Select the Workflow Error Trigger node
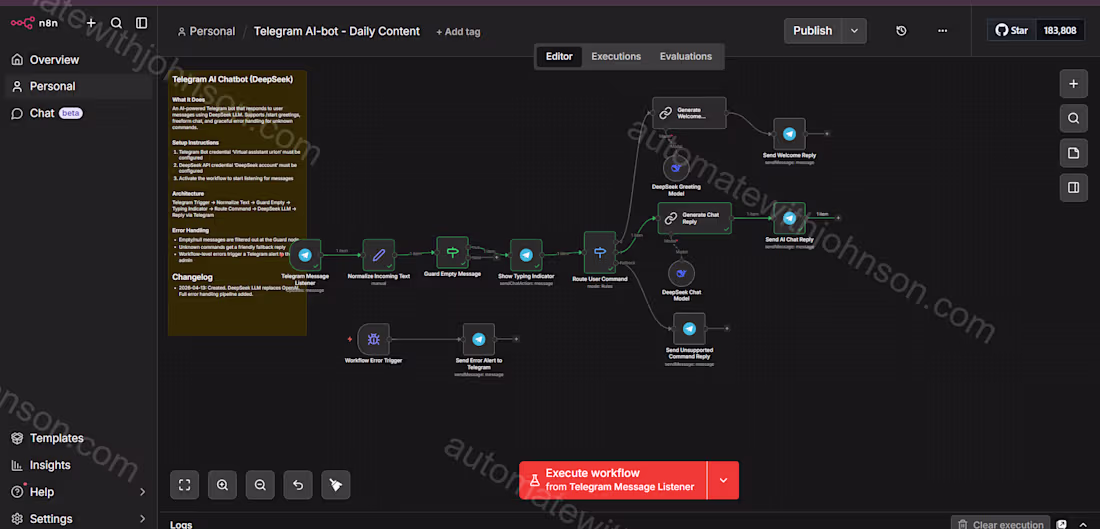 point(373,340)
